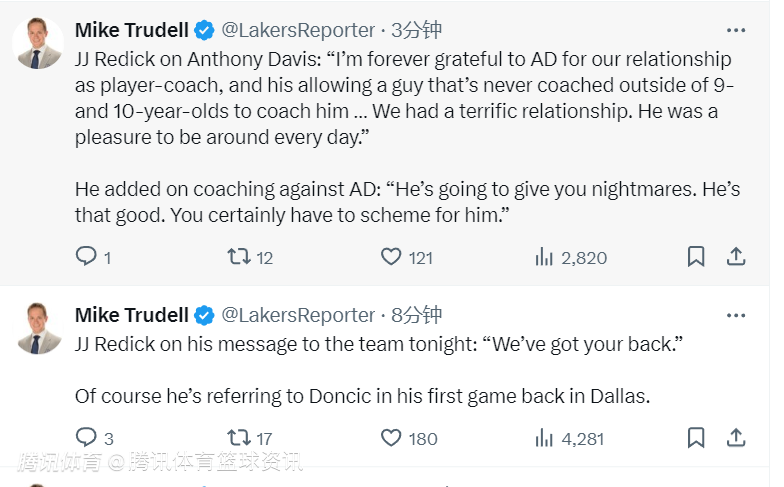Image resolution: width=784 pixels, height=487 pixels.
Task: Open Mike Trudell's profile from first tweet name
Action: click(x=132, y=30)
